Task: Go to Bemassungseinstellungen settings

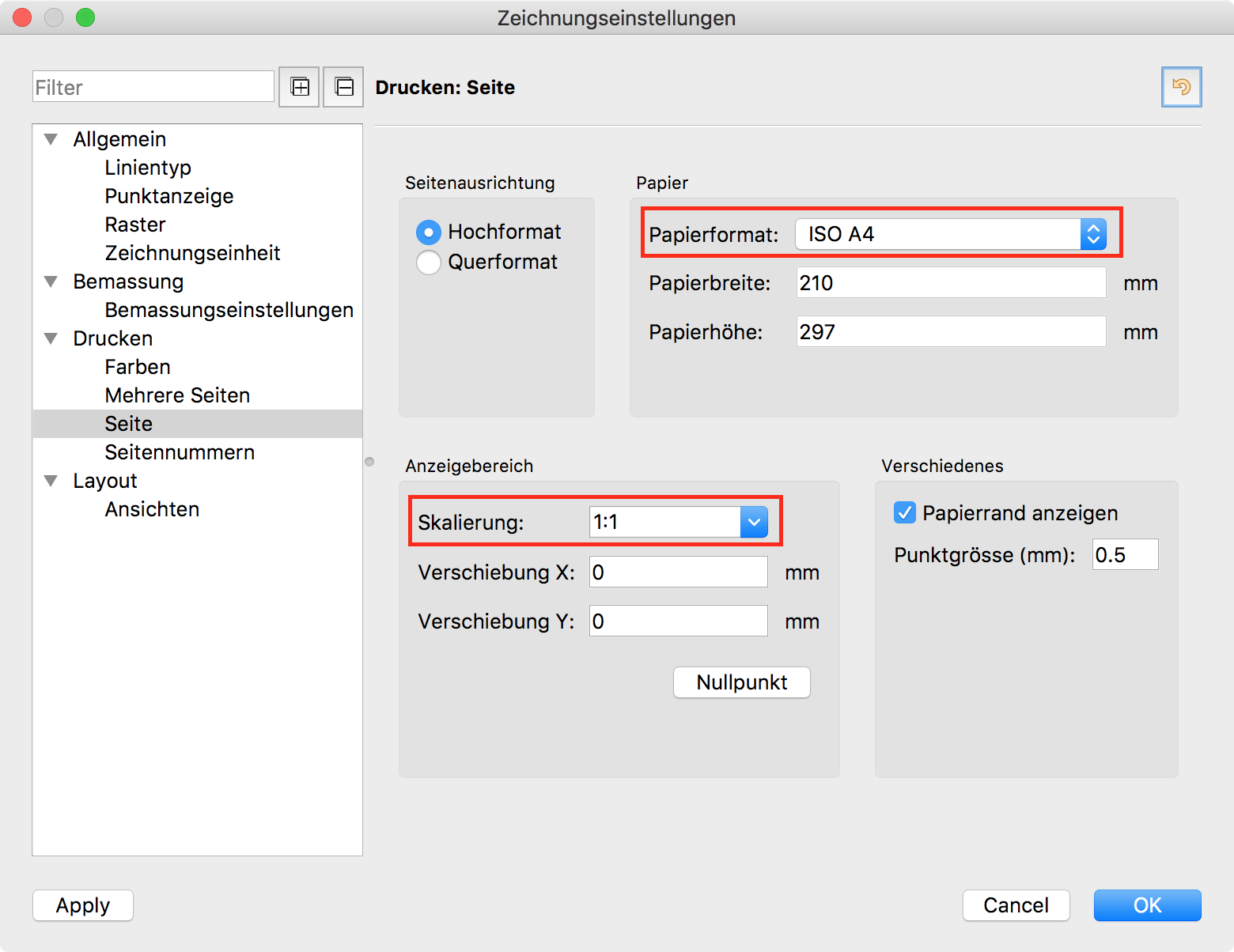Action: click(x=229, y=310)
